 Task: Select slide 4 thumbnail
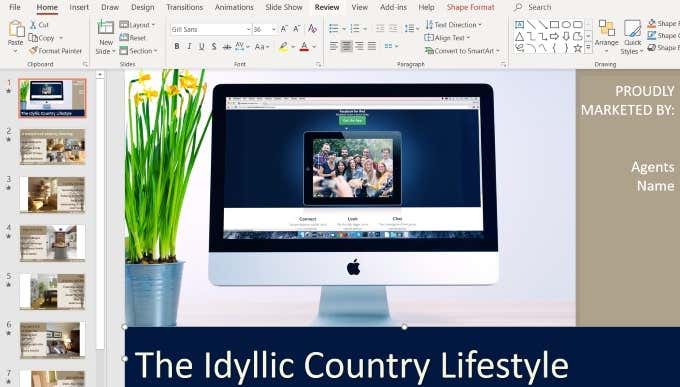tap(52, 243)
